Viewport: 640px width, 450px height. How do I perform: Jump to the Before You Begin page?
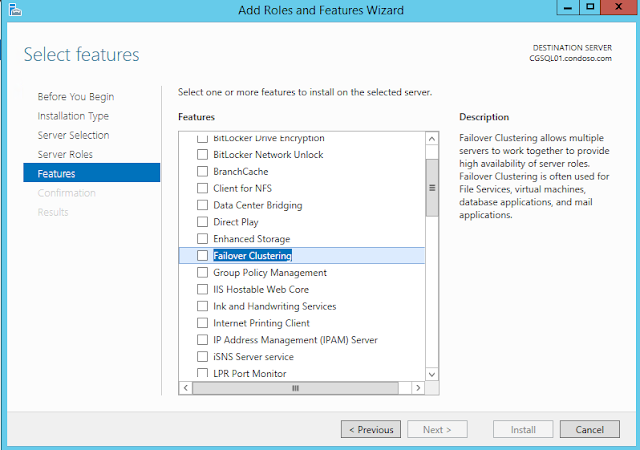76,97
